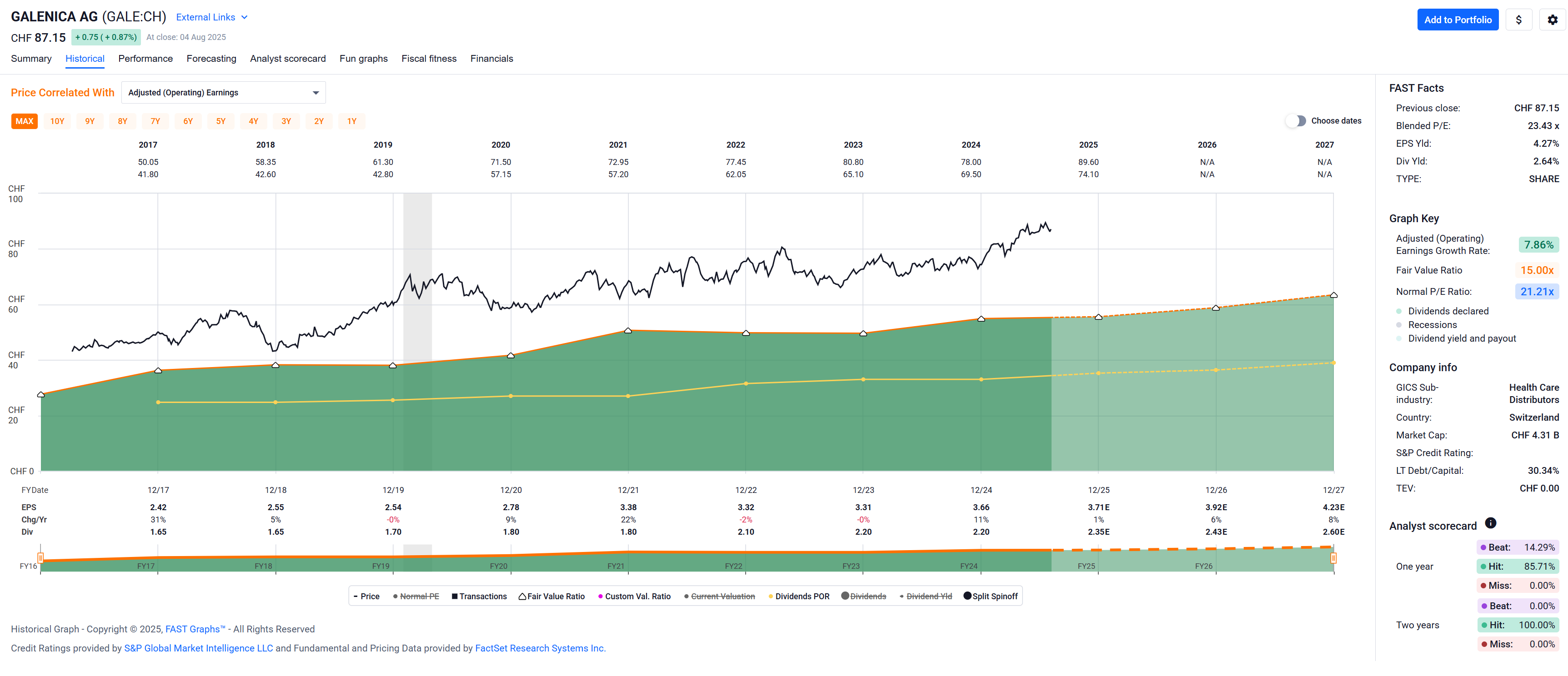The image size is (1568, 676).
Task: Toggle the Custom Val. Ratio legend item
Action: point(634,596)
